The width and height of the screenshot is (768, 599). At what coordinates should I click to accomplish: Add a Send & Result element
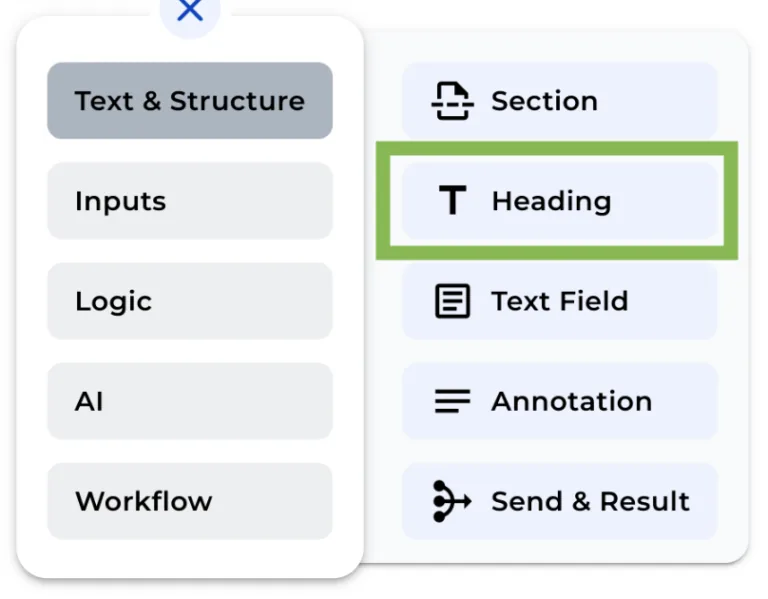point(560,501)
